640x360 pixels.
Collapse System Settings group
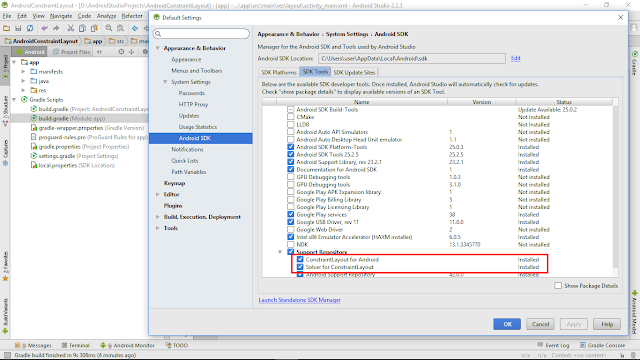point(165,82)
